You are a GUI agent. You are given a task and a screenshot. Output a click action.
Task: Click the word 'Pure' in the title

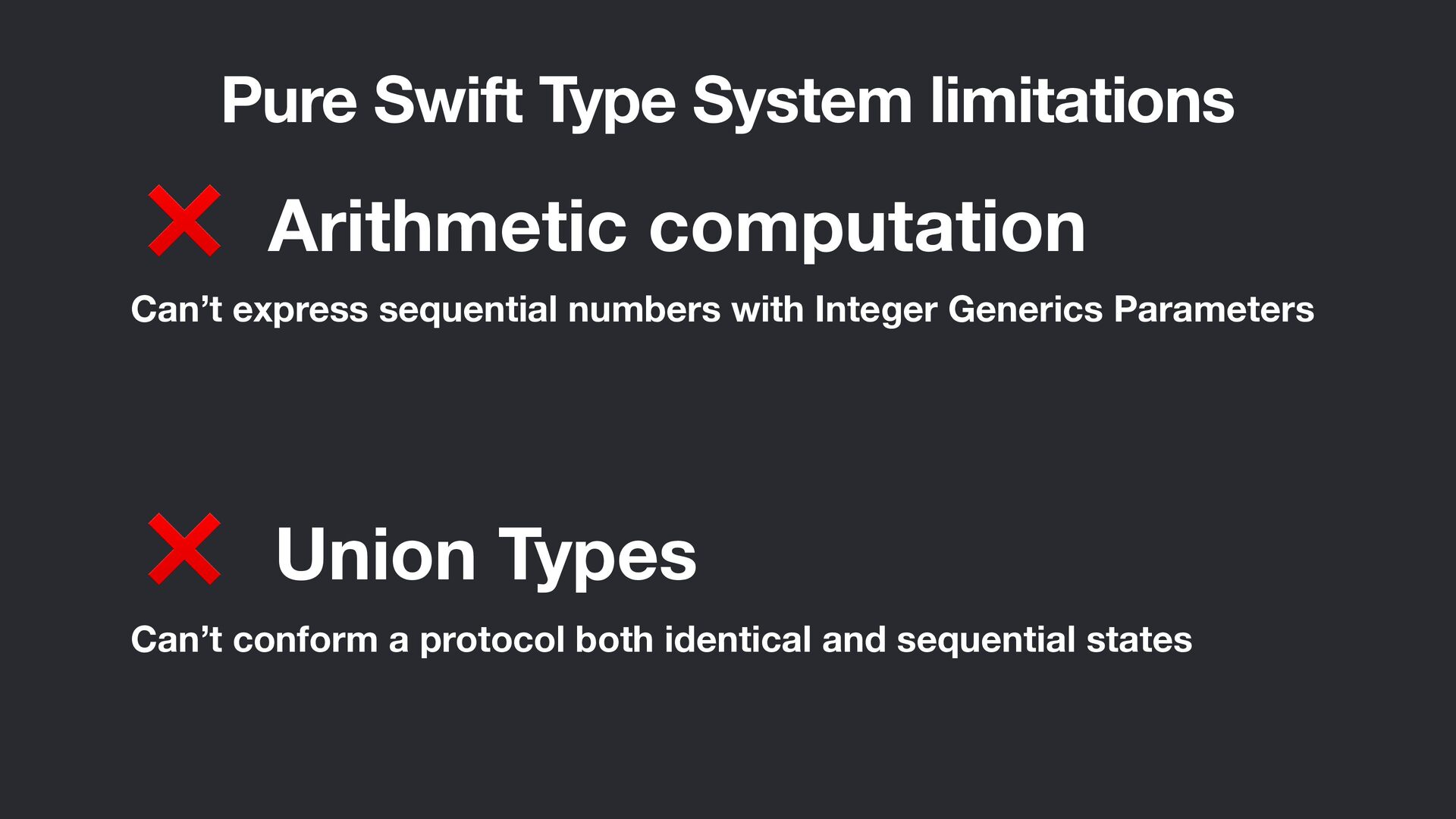coord(289,101)
